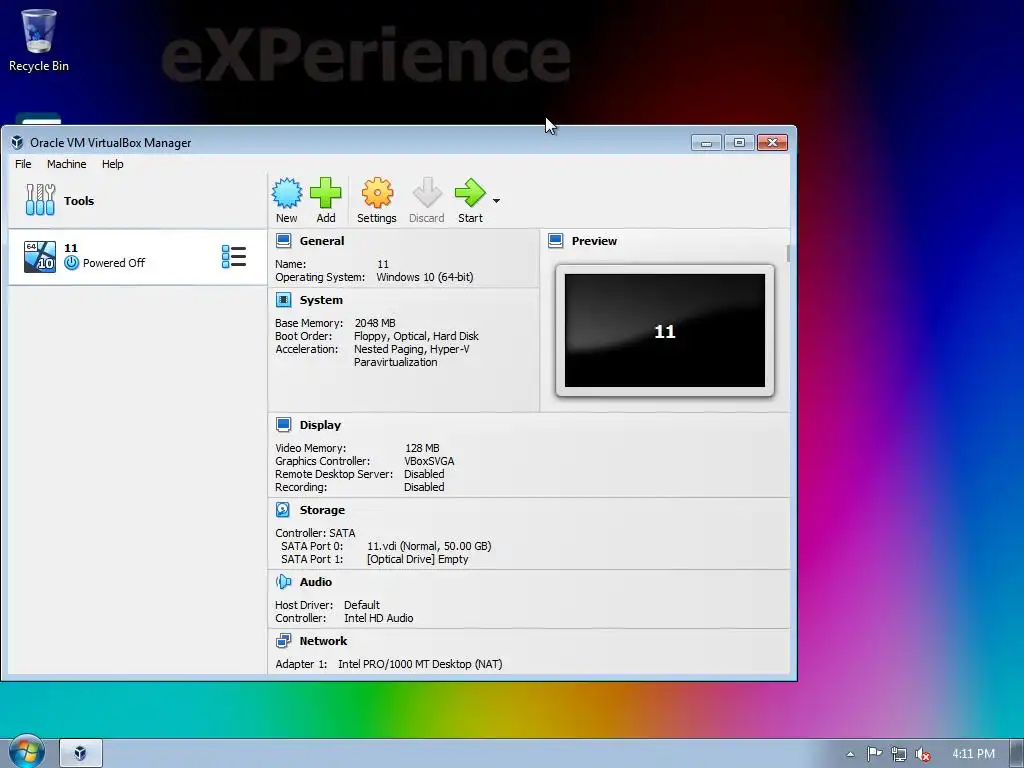Open the Windows Start orb

(x=27, y=751)
